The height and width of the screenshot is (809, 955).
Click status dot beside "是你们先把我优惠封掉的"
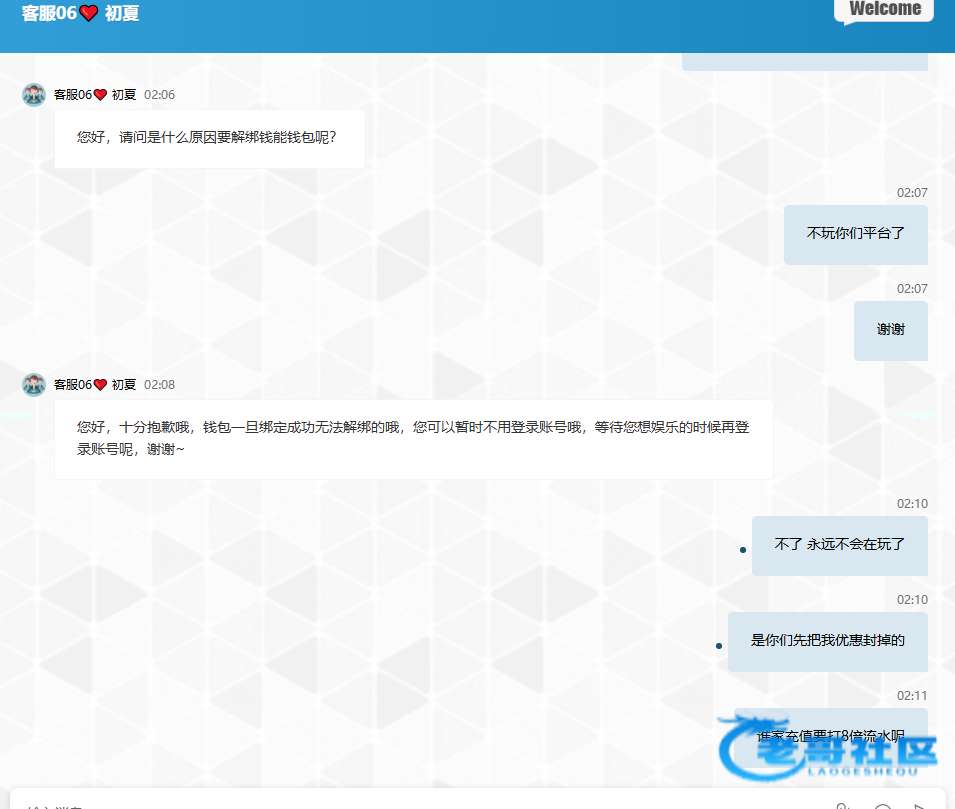pos(718,646)
